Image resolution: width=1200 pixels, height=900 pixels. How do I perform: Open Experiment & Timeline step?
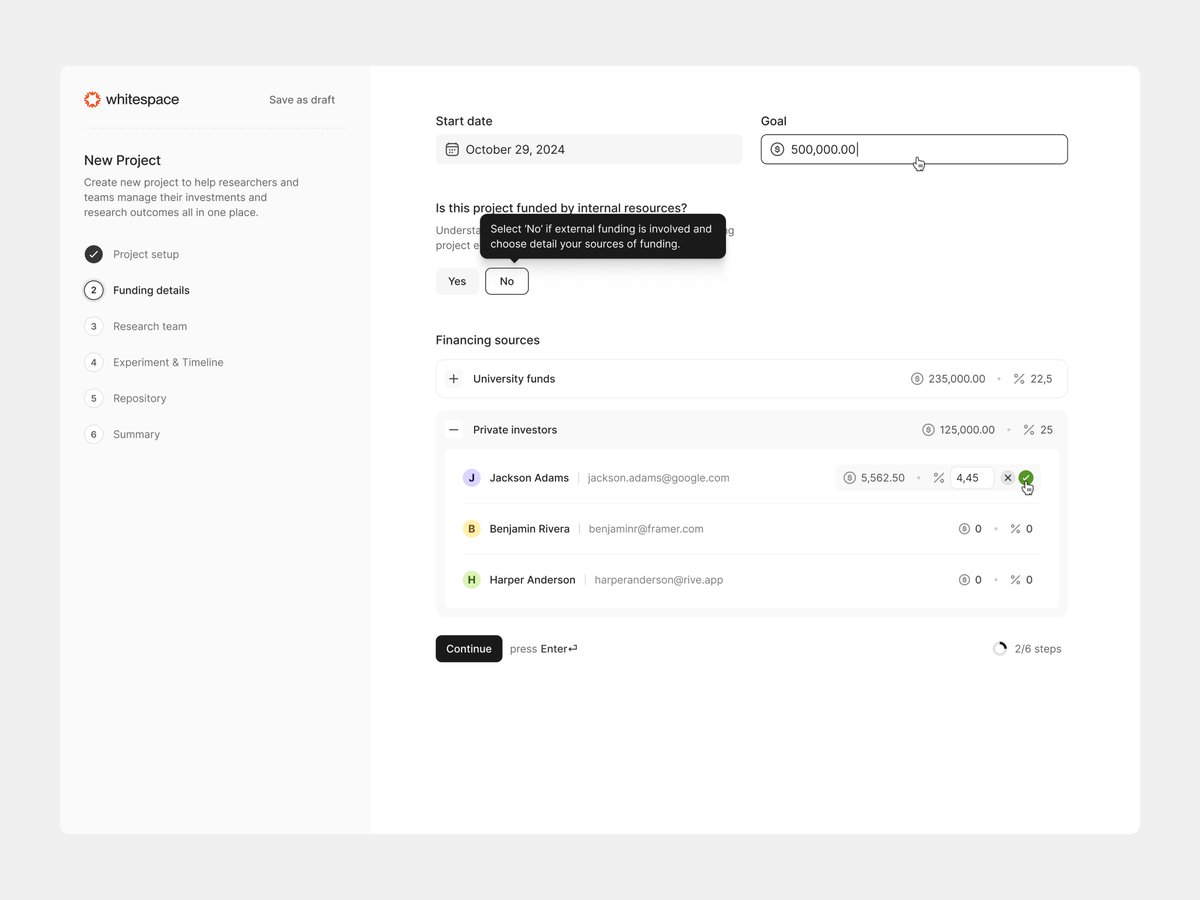(x=167, y=362)
